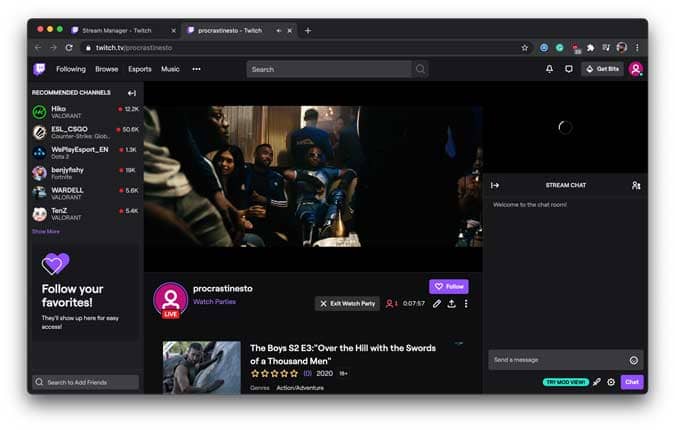Open Chrome vertical dots menu

click(637, 47)
